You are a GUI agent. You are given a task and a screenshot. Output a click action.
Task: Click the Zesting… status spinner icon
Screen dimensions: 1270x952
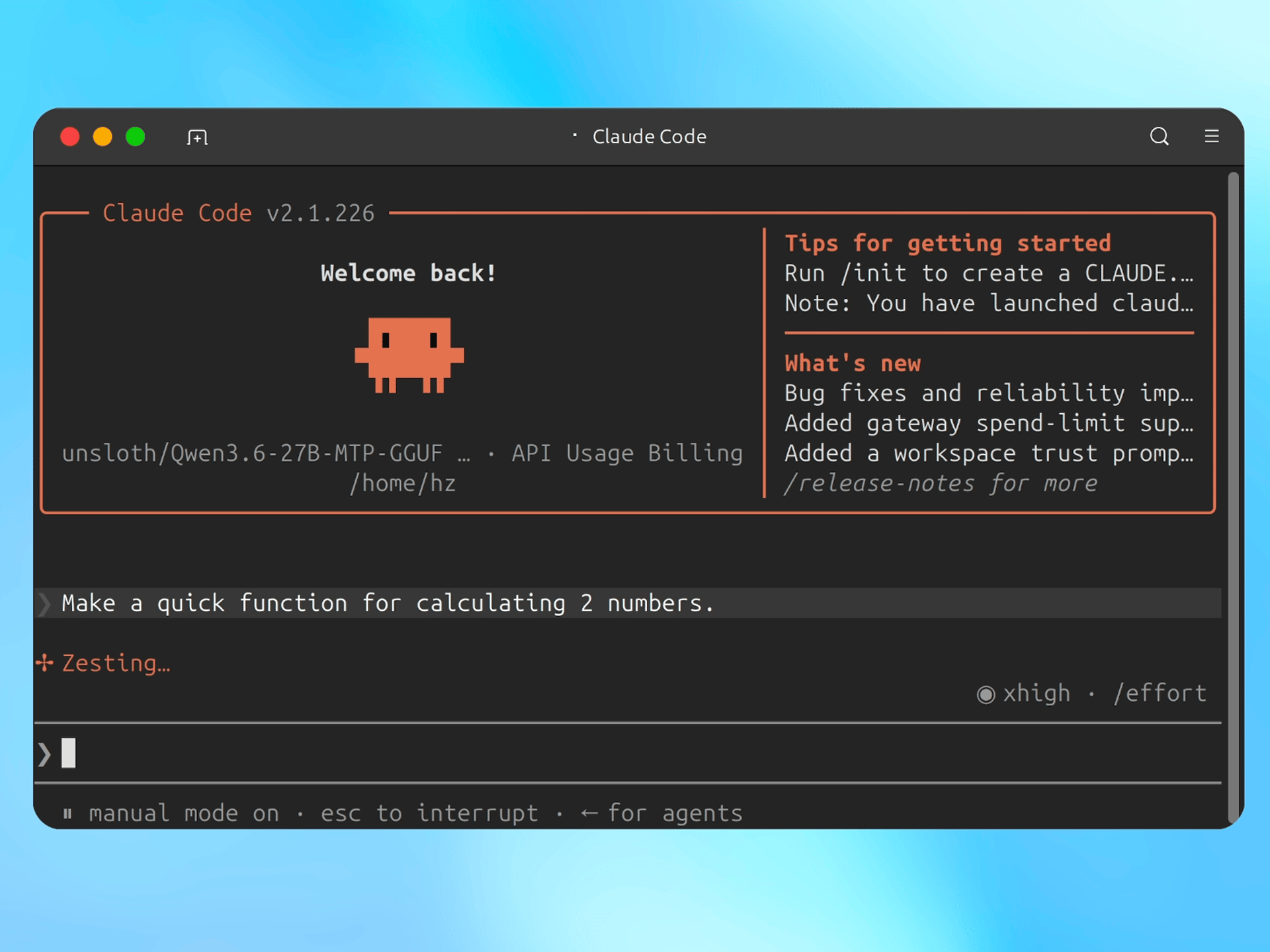coord(44,662)
